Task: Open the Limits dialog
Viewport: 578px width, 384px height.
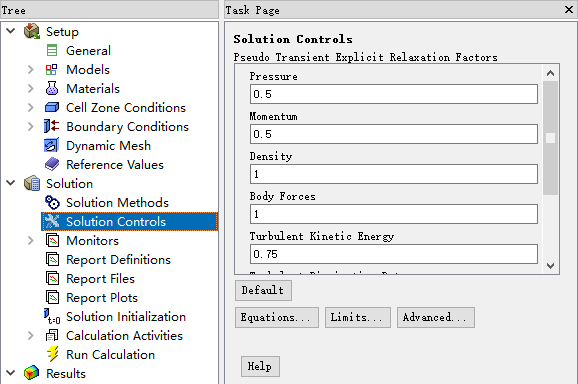Action: (x=358, y=317)
